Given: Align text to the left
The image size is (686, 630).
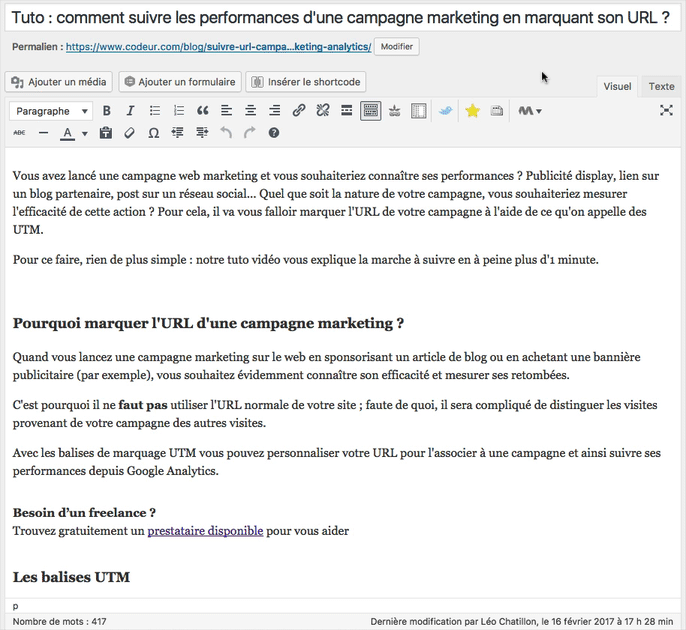Looking at the screenshot, I should [226, 111].
